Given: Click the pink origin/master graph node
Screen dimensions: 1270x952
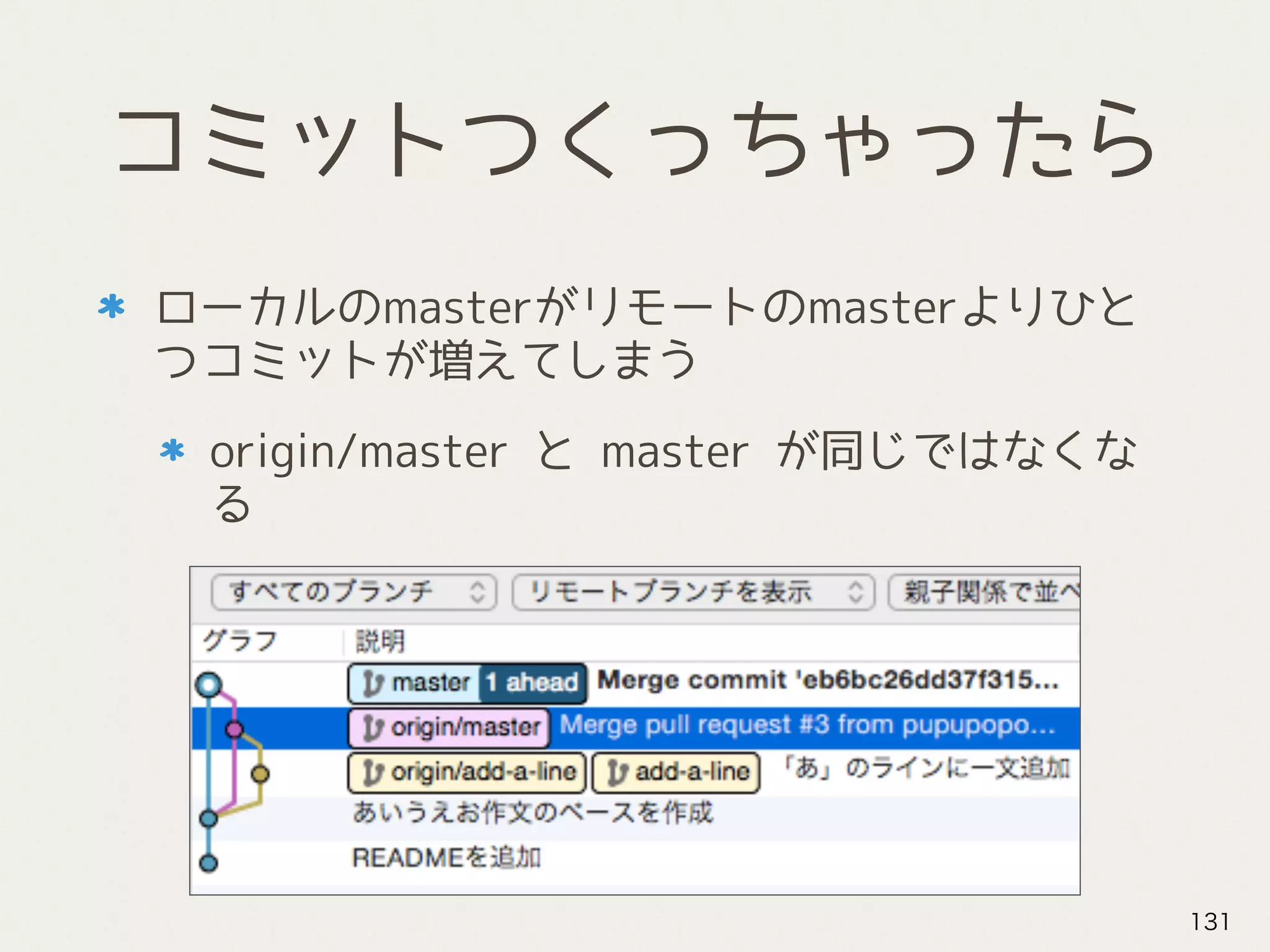Looking at the screenshot, I should point(234,729).
